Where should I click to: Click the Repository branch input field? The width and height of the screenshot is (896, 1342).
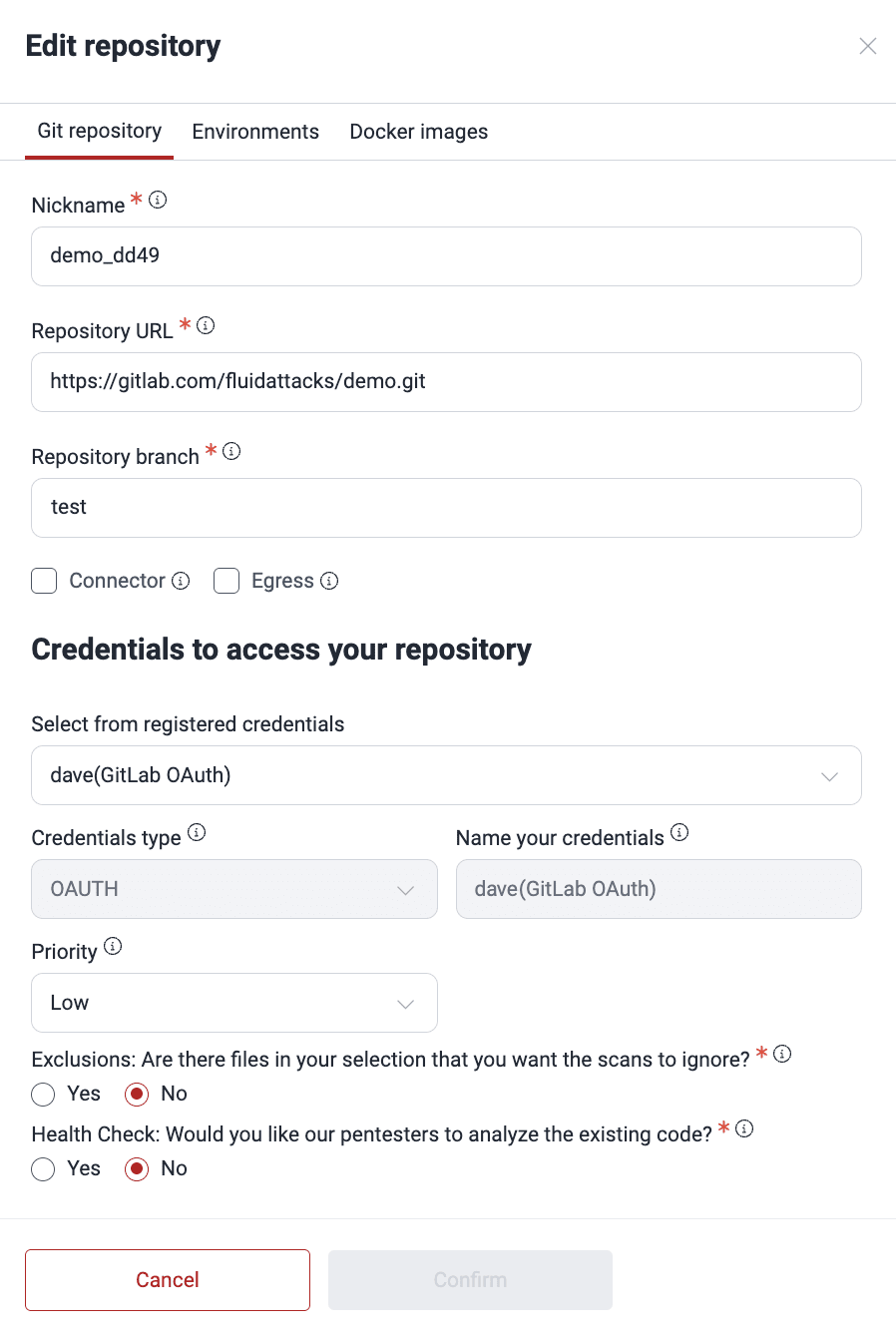[446, 508]
